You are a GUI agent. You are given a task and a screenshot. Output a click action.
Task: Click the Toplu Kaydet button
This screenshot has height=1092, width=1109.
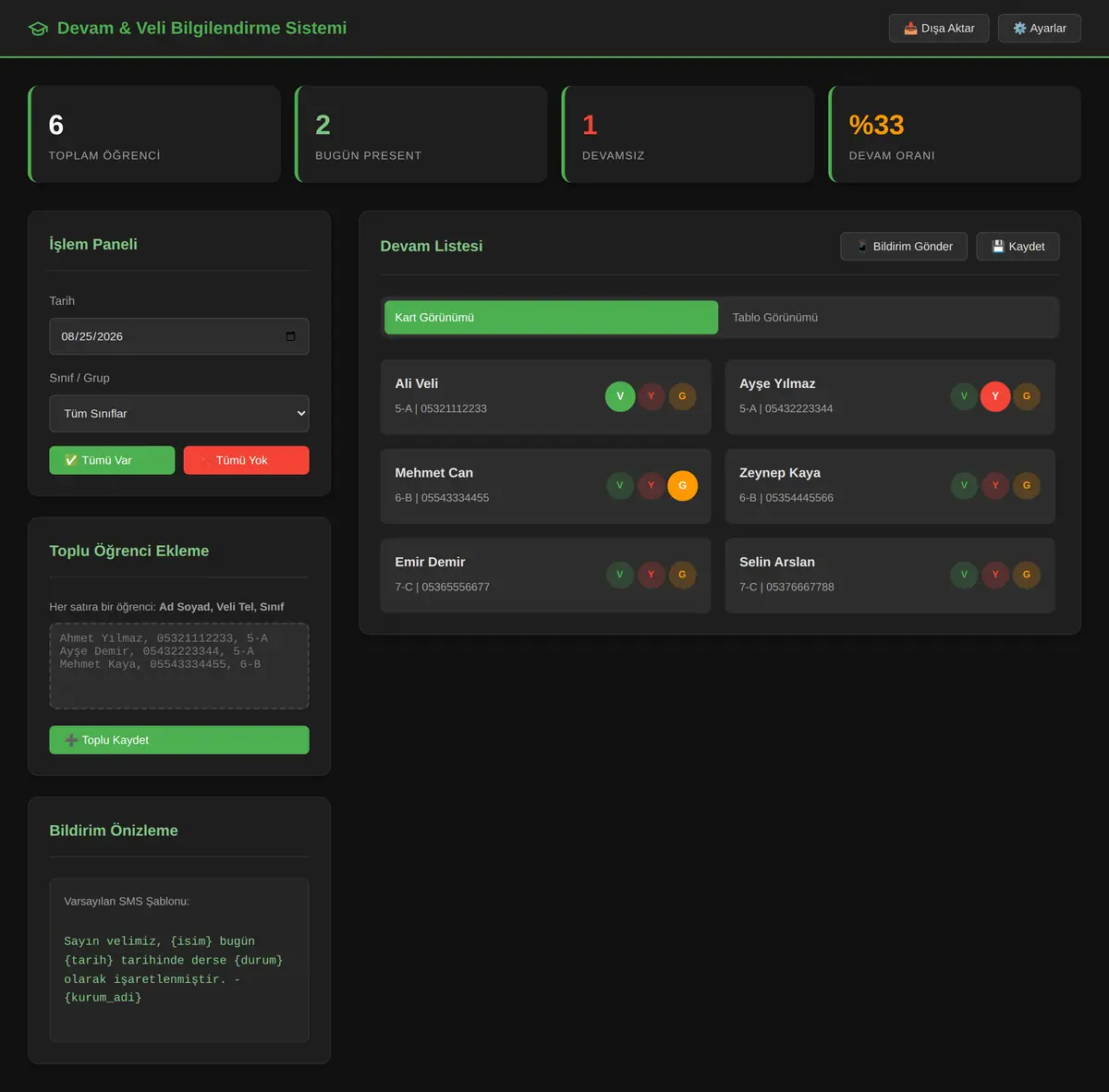[x=179, y=740]
